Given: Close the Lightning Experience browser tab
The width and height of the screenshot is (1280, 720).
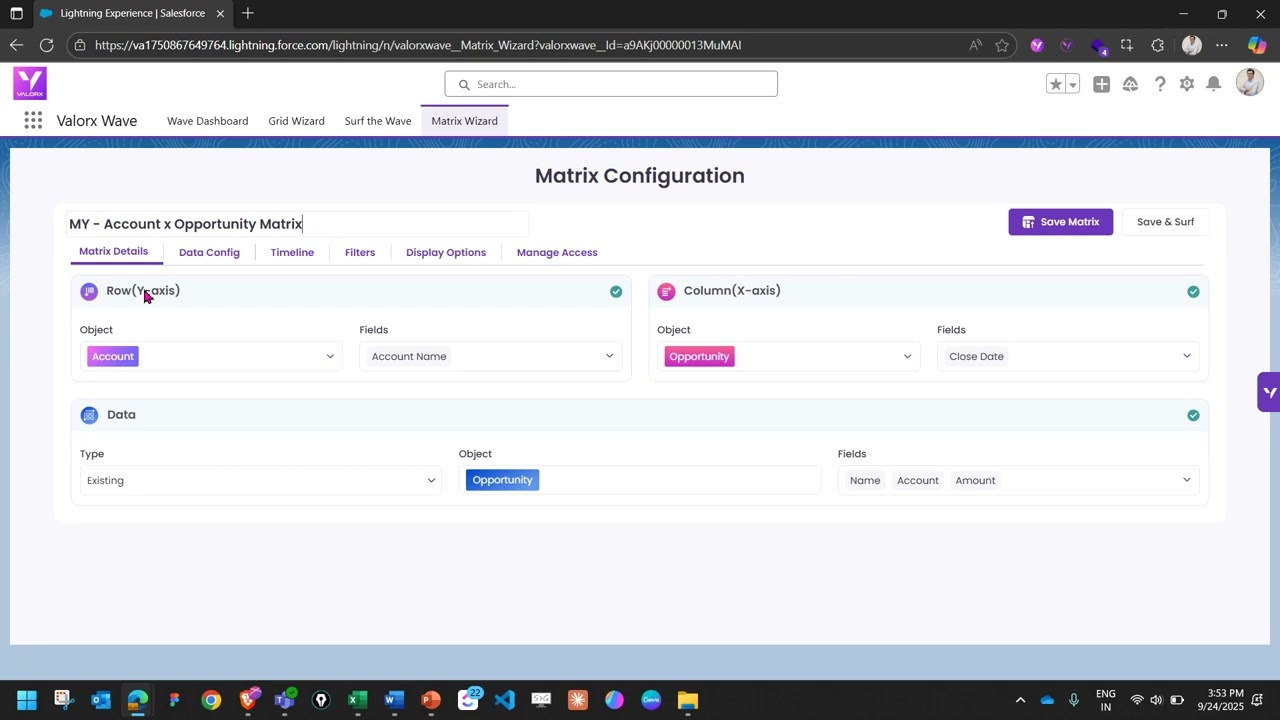Looking at the screenshot, I should [220, 13].
